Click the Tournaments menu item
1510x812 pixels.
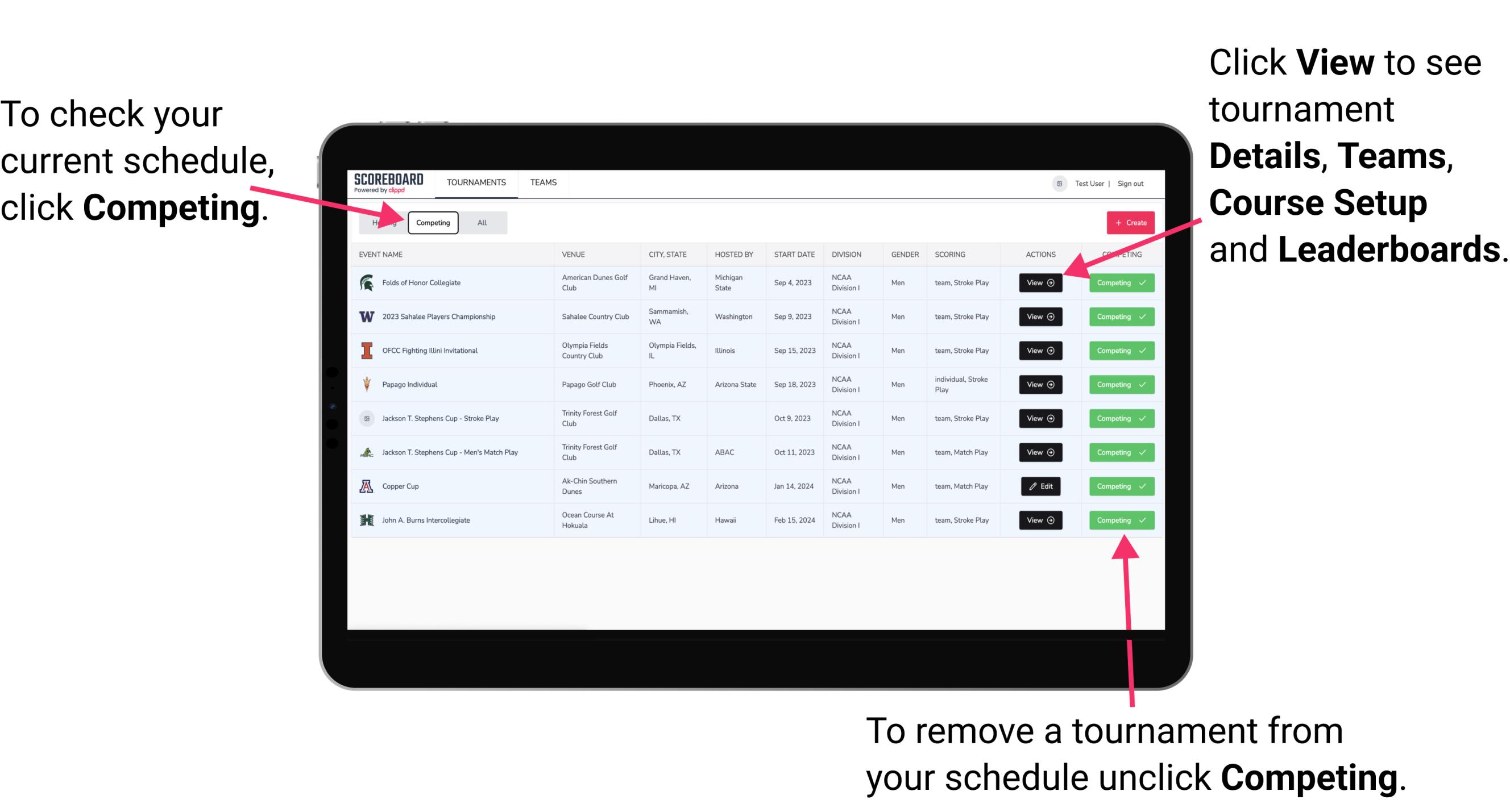[x=477, y=182]
